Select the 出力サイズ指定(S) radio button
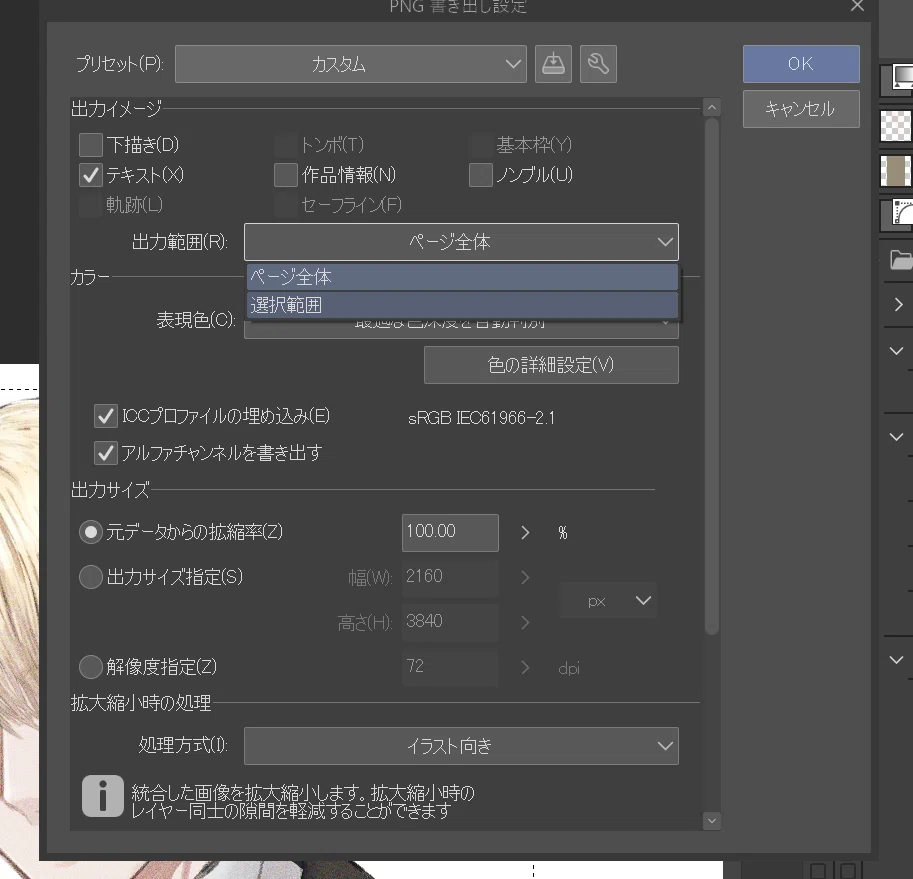 (x=91, y=577)
